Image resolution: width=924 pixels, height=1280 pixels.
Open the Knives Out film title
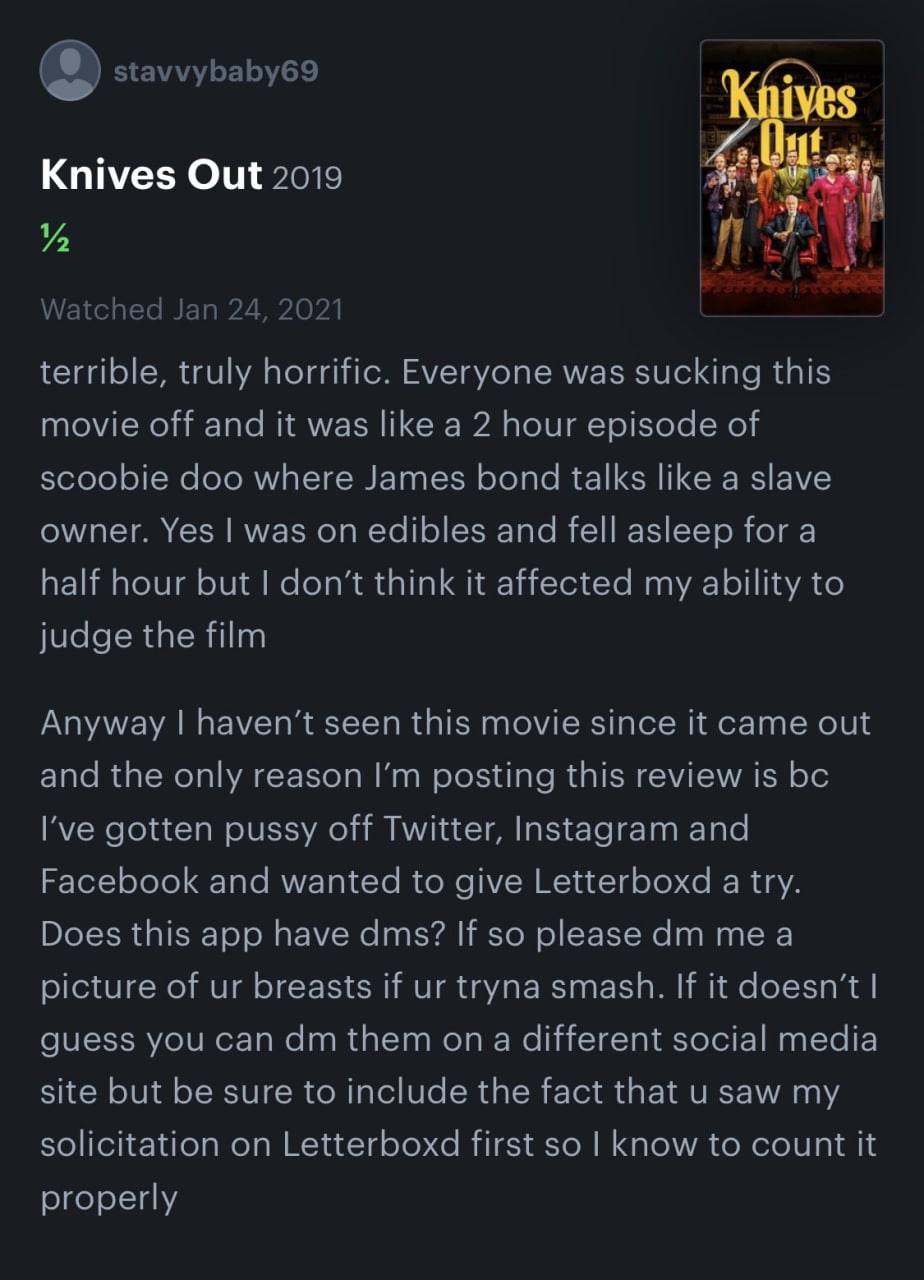(151, 176)
